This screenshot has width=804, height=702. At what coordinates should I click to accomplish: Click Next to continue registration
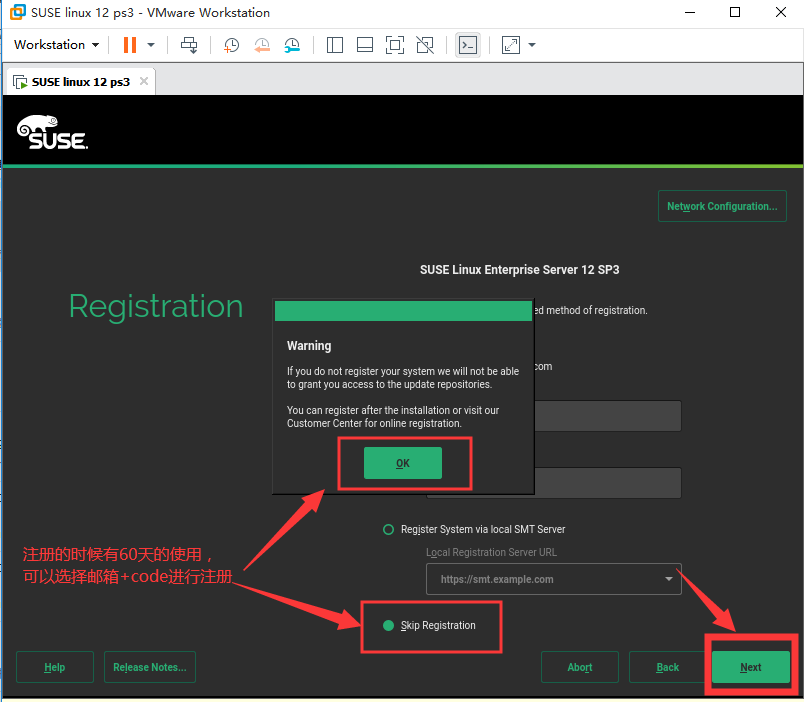pos(750,667)
